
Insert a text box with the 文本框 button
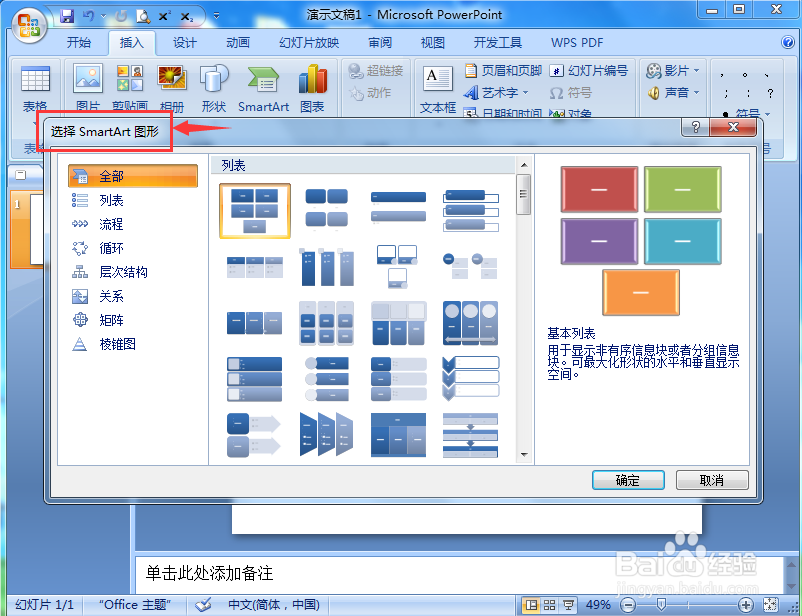438,88
